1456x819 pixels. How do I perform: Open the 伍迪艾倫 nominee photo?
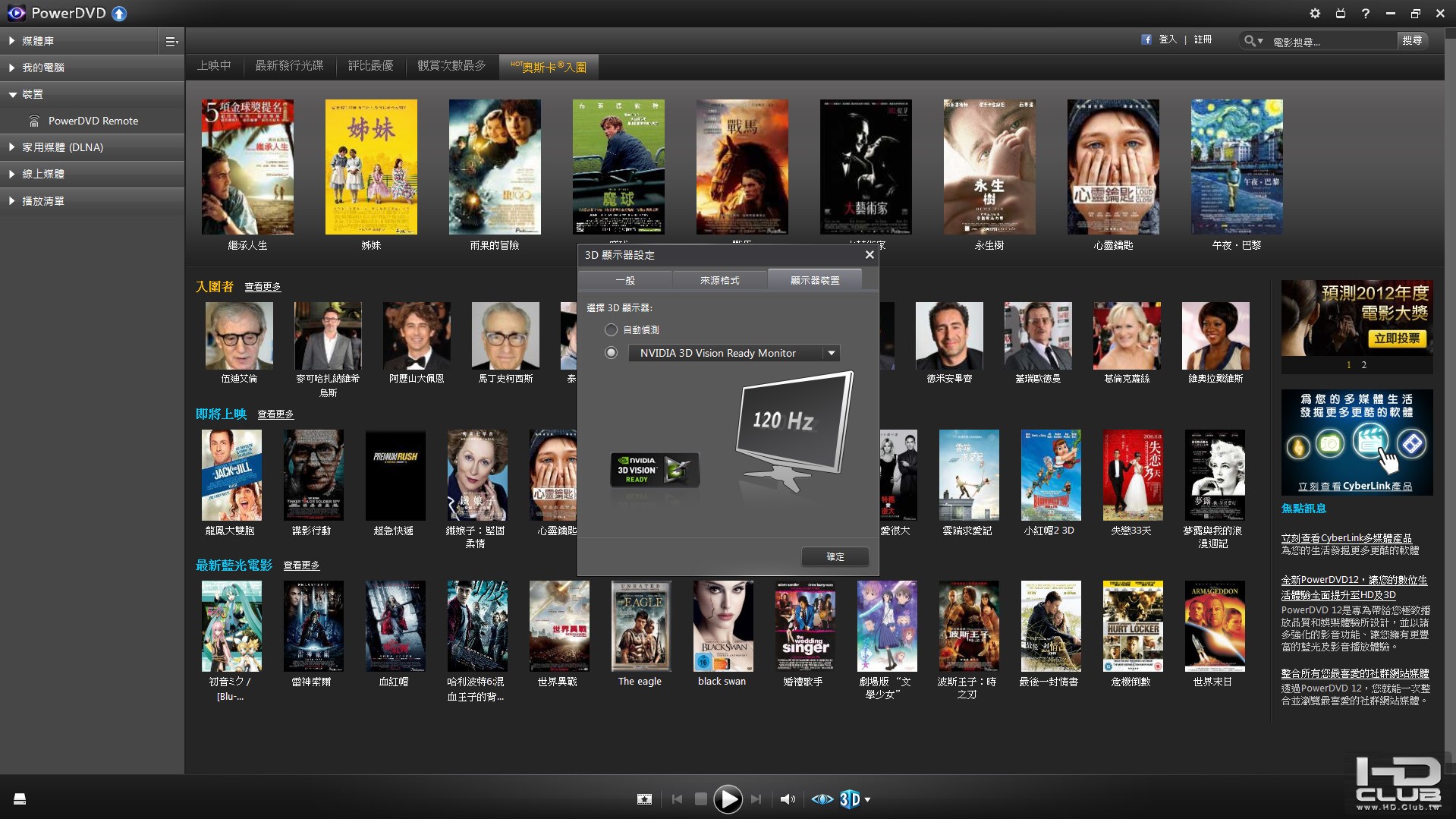point(239,335)
